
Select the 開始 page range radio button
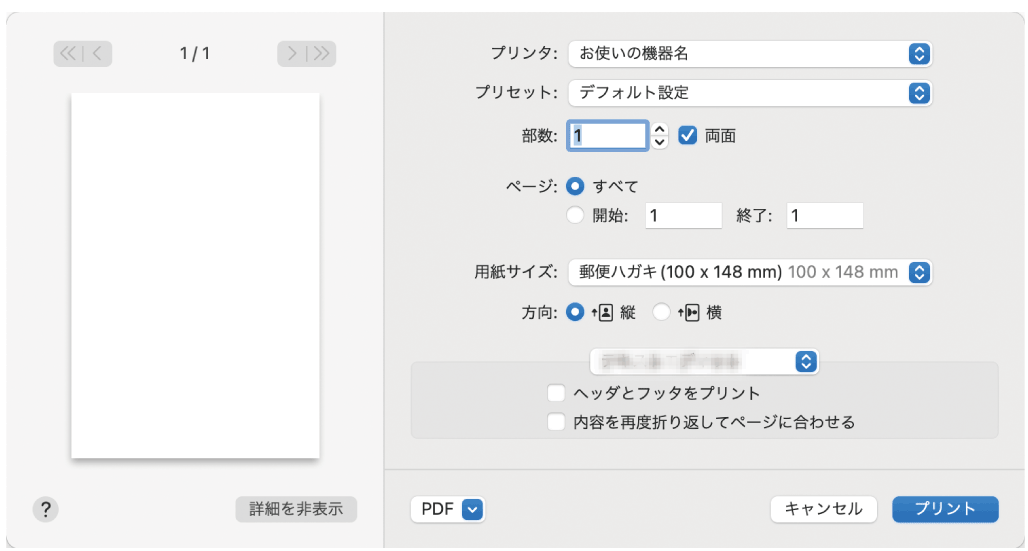[575, 215]
